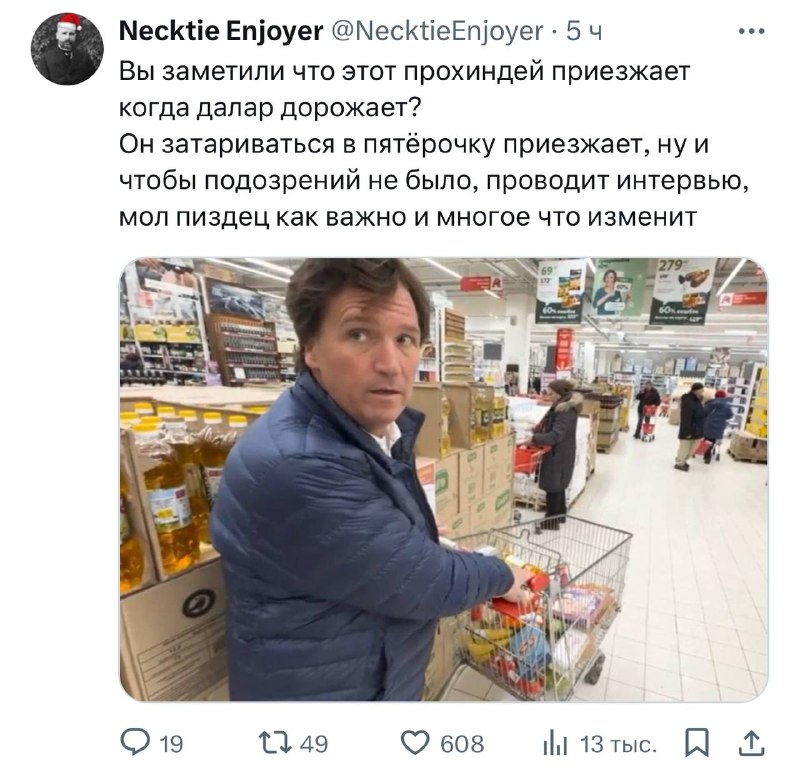Open the tweet via its 5 ч timestamp
The width and height of the screenshot is (800, 776).
pyautogui.click(x=584, y=32)
